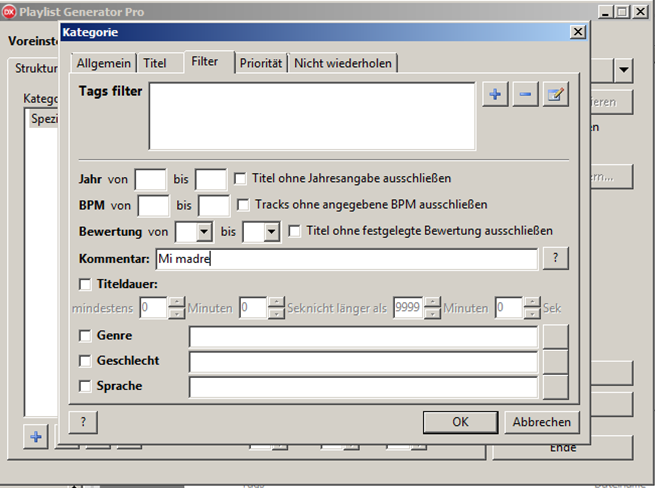Enable Titel ohne Jahresangabe ausschließen checkbox
The height and width of the screenshot is (488, 655).
coord(241,179)
